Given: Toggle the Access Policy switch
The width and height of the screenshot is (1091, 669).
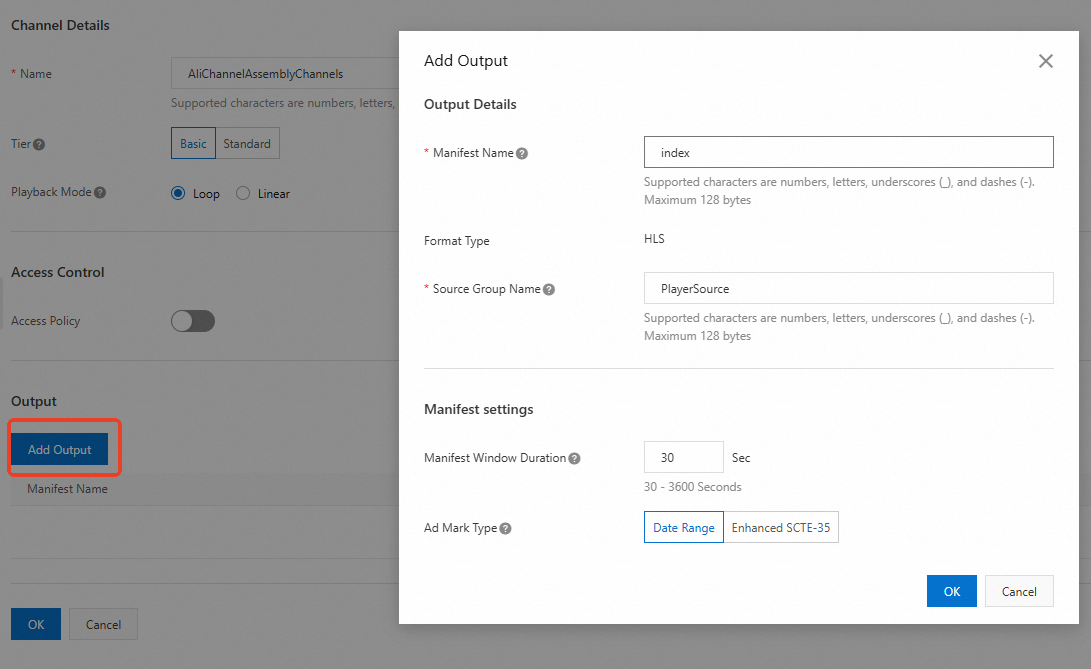Looking at the screenshot, I should coord(193,321).
